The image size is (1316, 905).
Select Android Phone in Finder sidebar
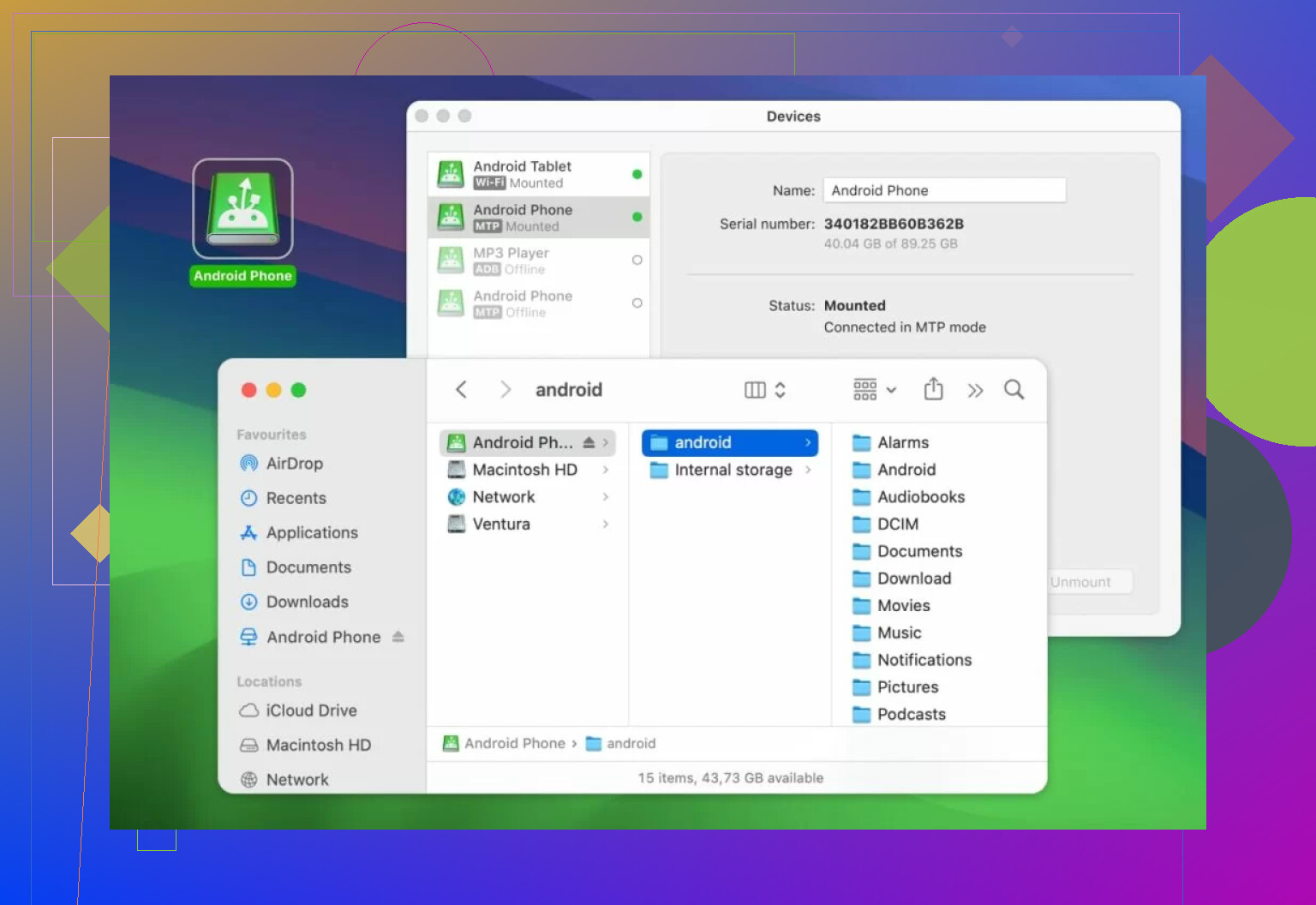point(323,637)
